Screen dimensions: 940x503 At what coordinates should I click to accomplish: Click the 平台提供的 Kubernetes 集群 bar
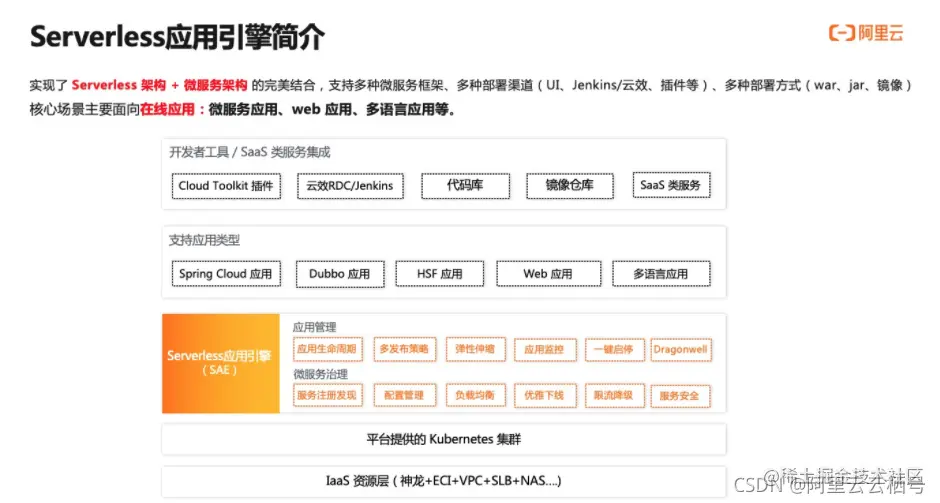444,439
